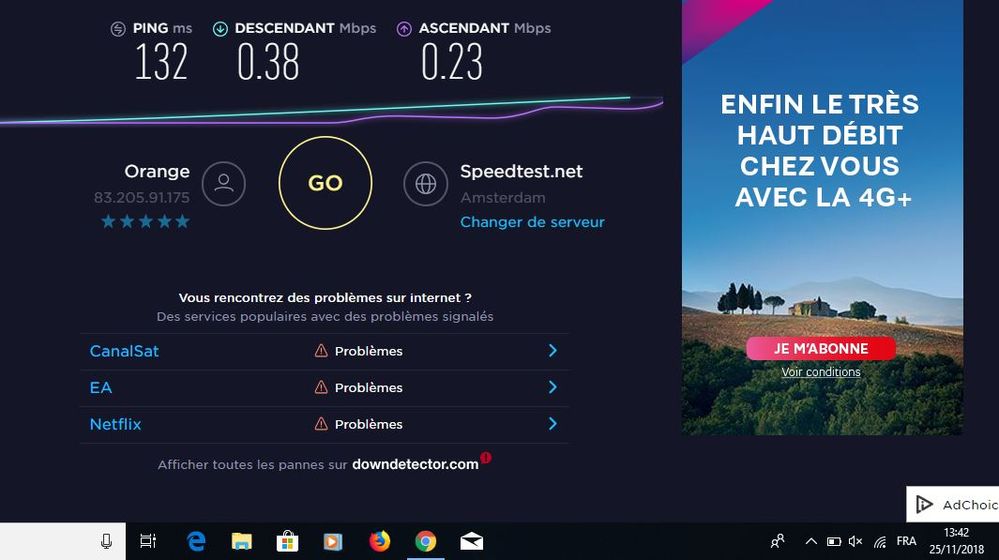
Task: Open the Netflix service link
Action: click(115, 424)
